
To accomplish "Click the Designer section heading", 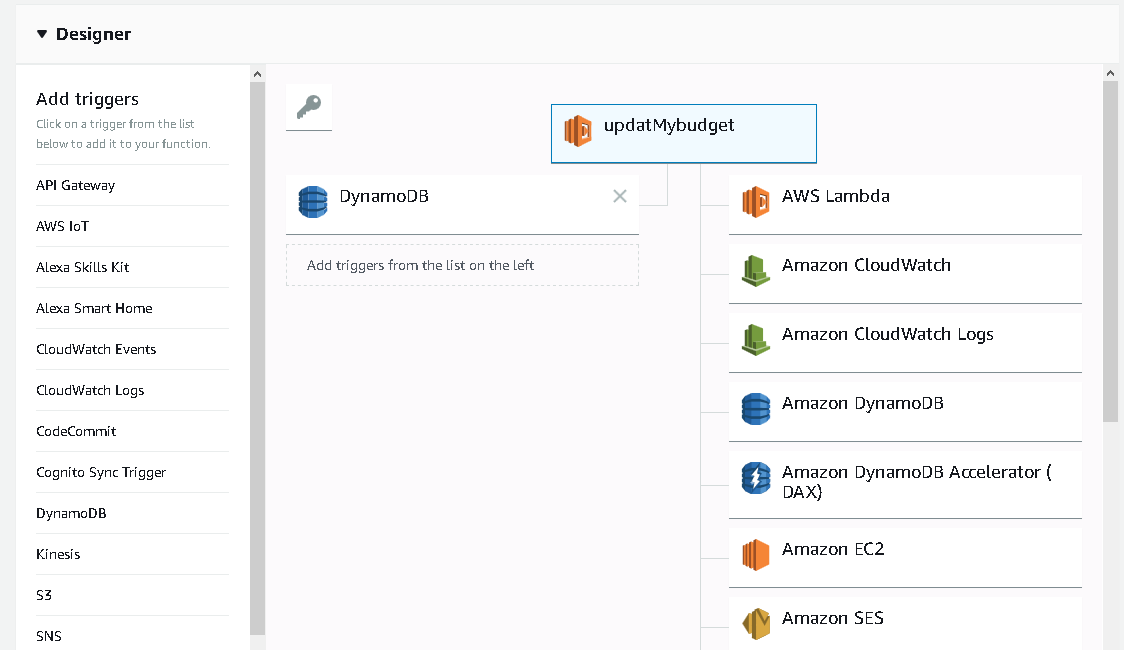I will tap(93, 34).
